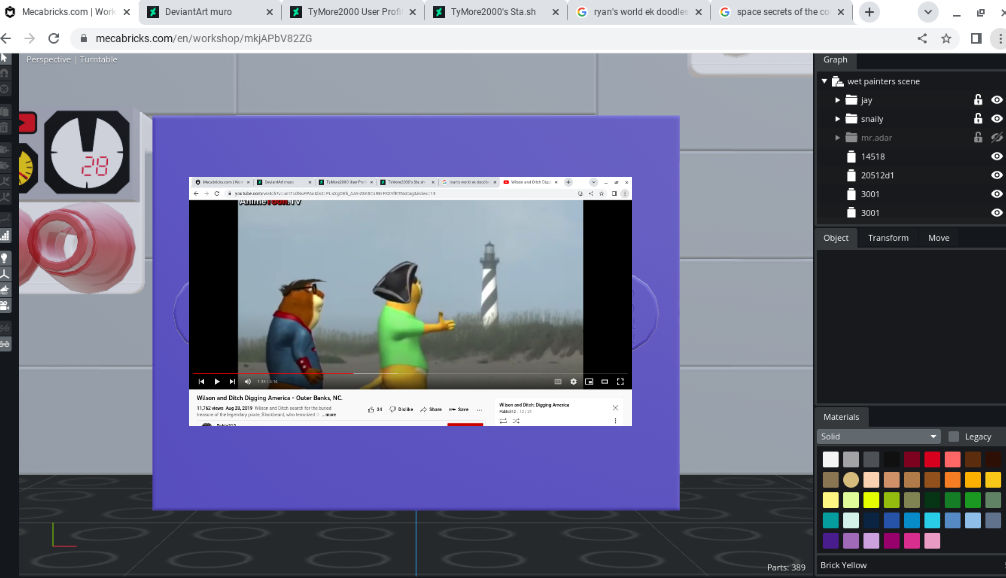1006x578 pixels.
Task: Select the Object tab
Action: pos(836,238)
